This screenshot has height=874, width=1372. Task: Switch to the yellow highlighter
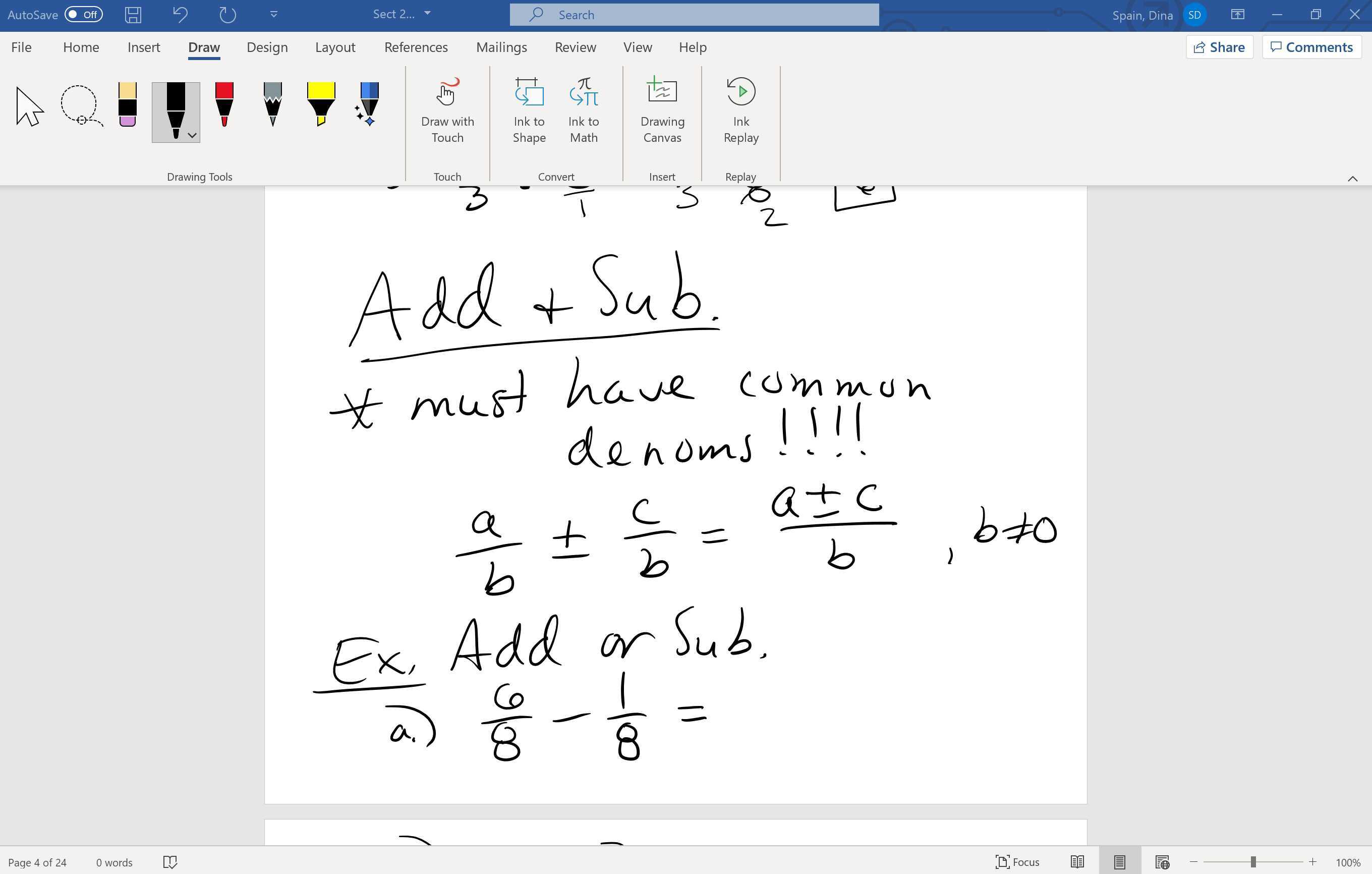tap(320, 105)
